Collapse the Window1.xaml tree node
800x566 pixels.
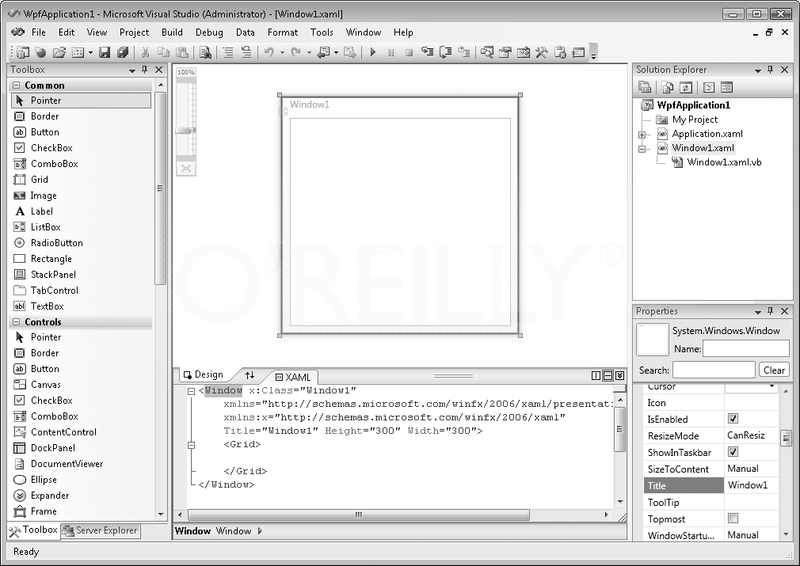pos(642,149)
